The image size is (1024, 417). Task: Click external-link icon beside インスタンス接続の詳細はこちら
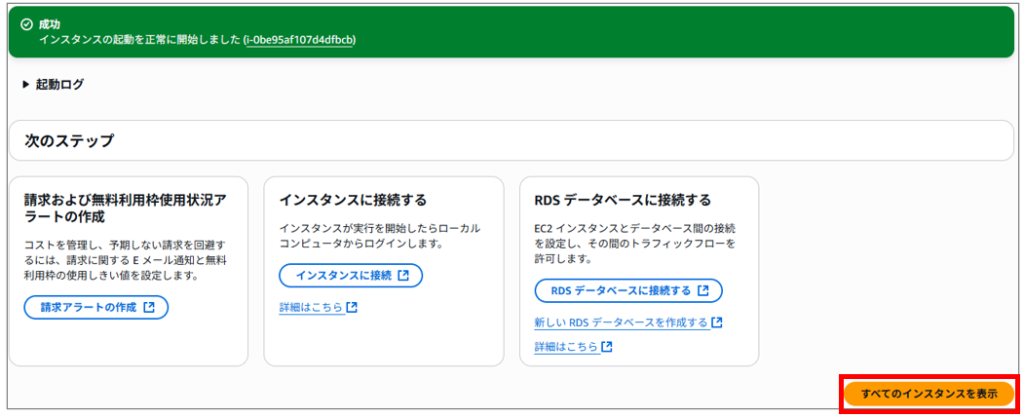point(352,307)
